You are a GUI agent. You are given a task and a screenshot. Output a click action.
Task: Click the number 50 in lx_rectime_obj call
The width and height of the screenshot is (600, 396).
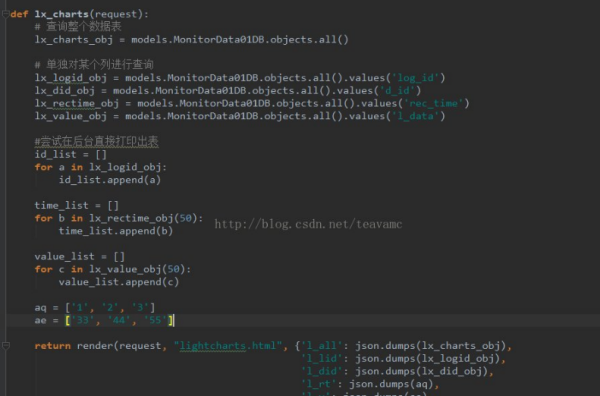(x=186, y=218)
